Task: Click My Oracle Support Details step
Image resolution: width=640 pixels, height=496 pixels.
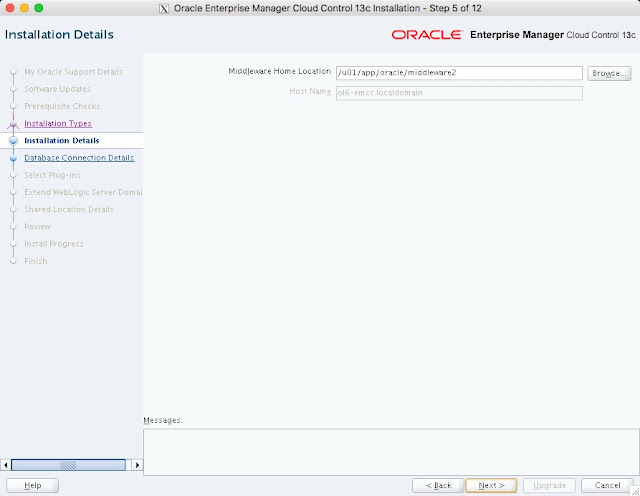Action: tap(73, 72)
